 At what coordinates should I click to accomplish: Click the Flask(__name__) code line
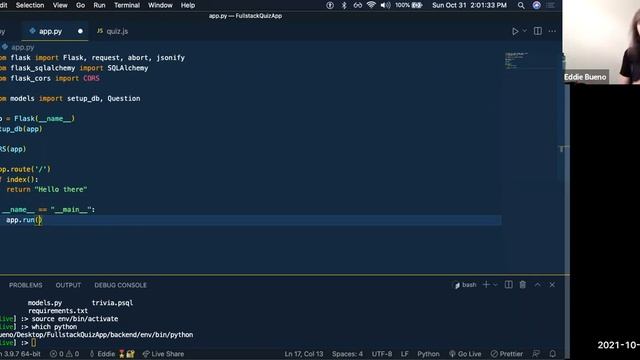click(x=37, y=119)
